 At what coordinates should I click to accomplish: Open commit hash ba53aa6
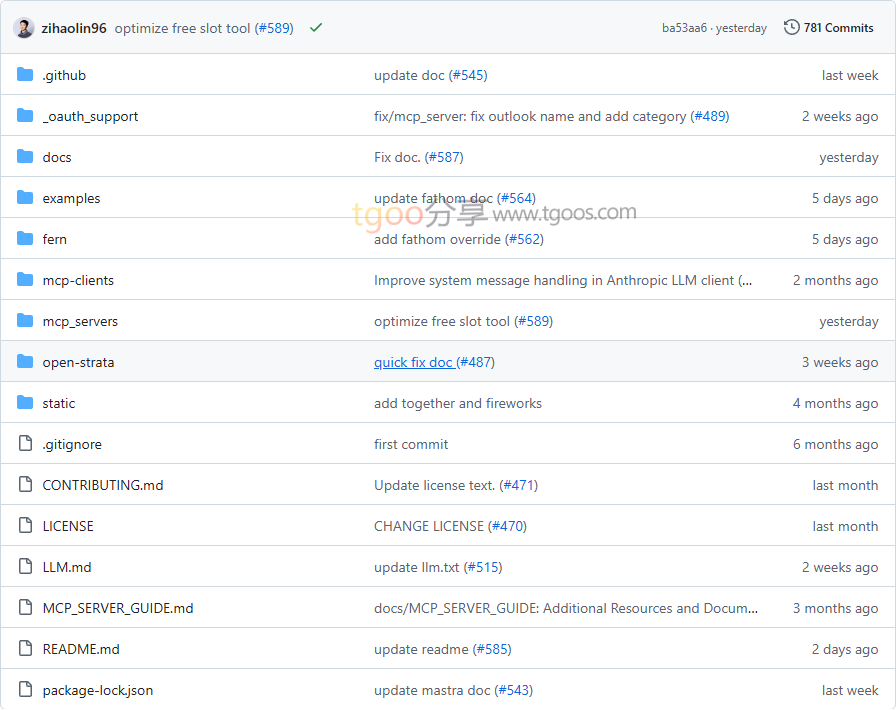pos(684,28)
